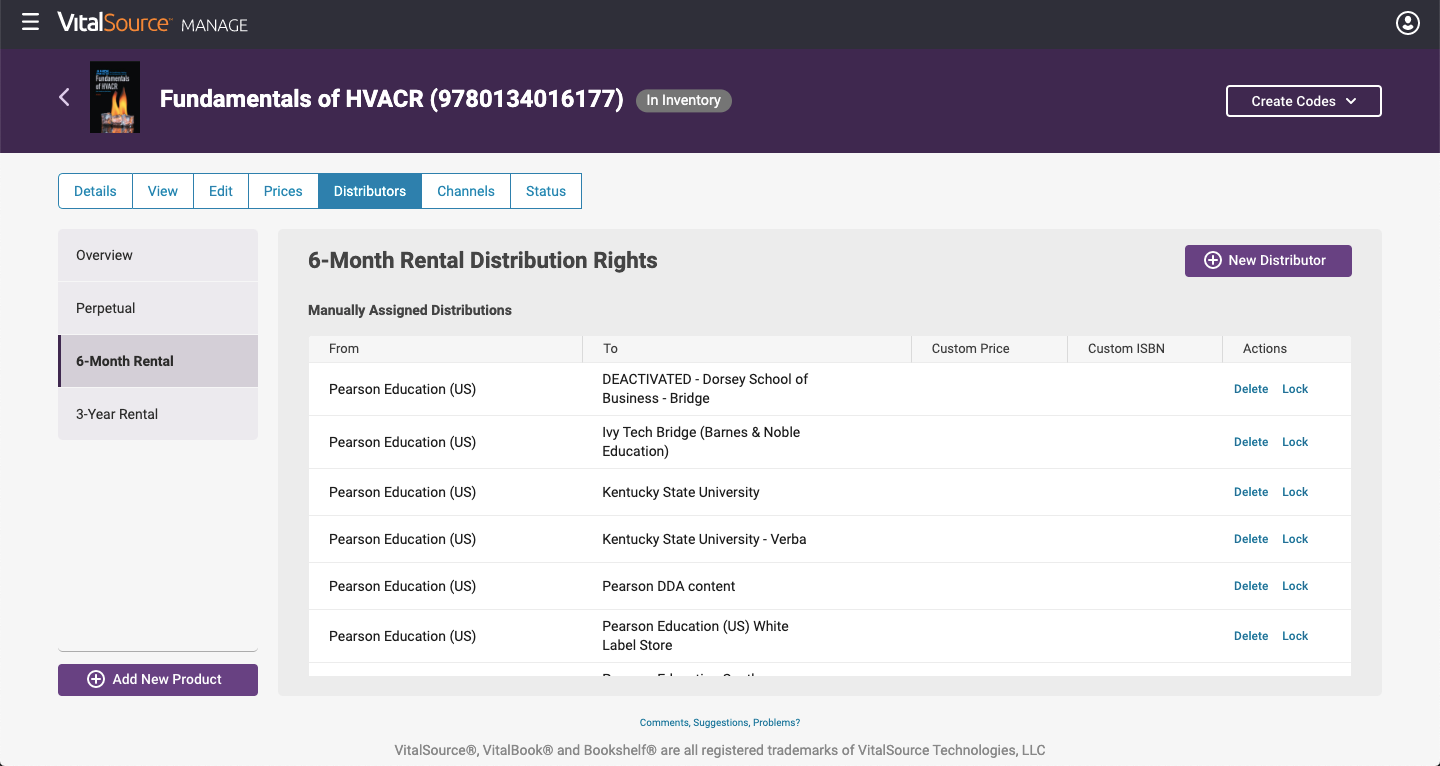The image size is (1440, 766).
Task: Select the Distributors tab
Action: click(370, 191)
